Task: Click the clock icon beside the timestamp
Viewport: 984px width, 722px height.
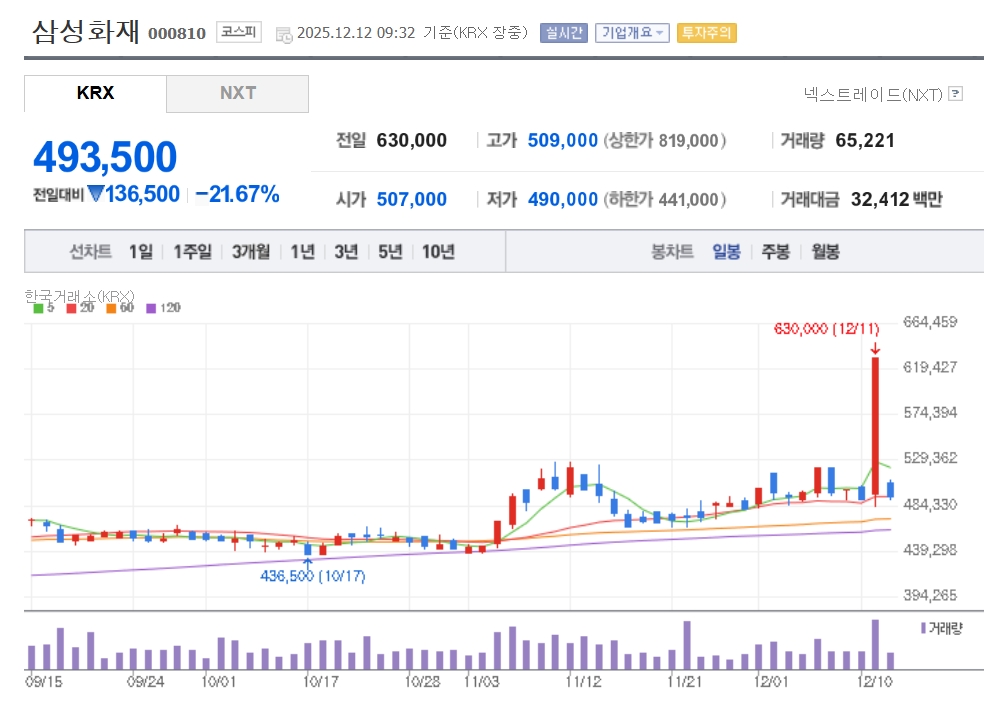Action: [x=285, y=33]
